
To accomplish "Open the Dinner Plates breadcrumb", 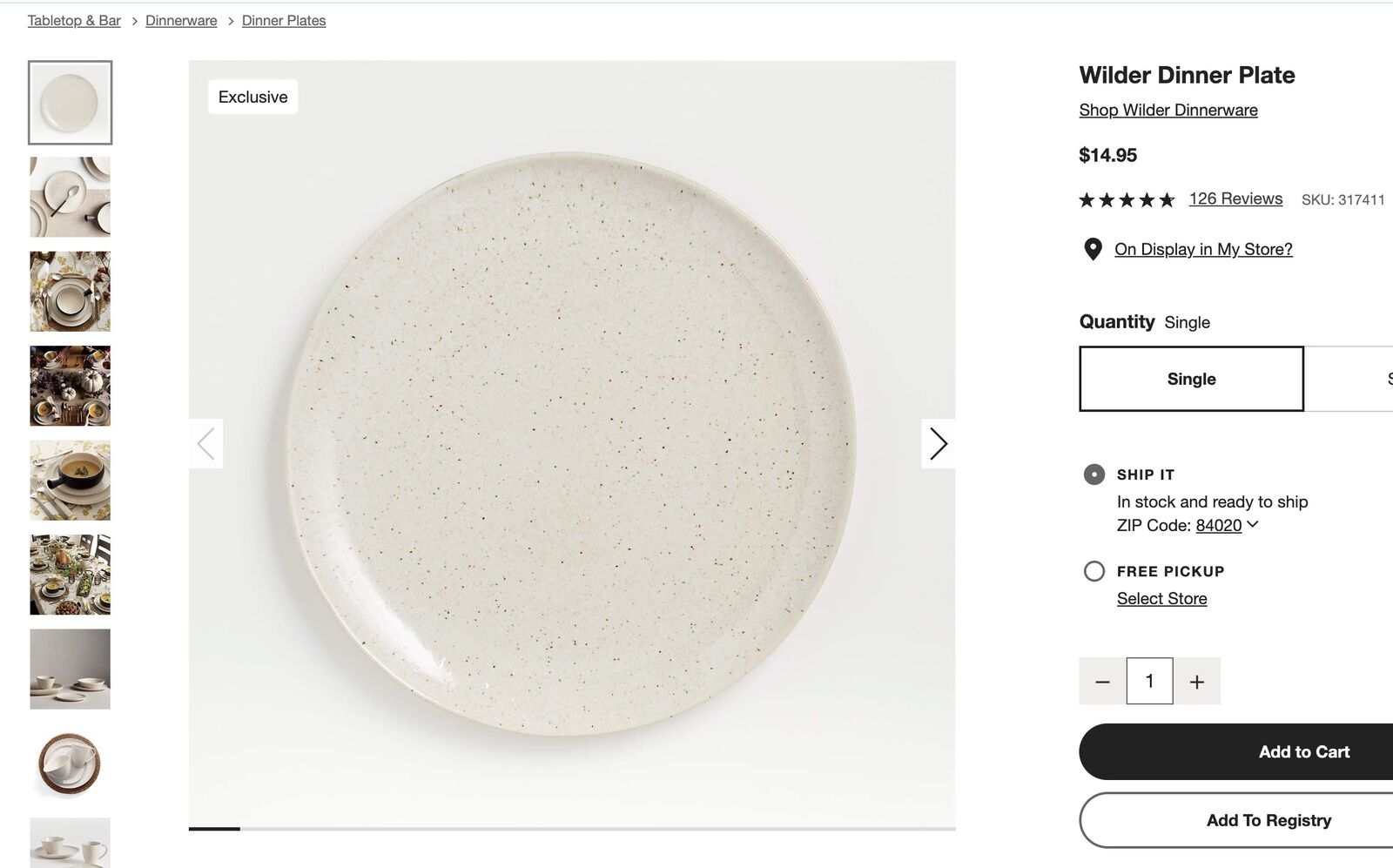I will pos(284,20).
